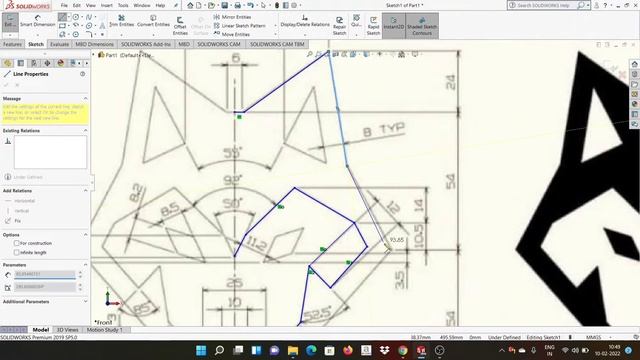Select the Corner Rectangle tool
The width and height of the screenshot is (640, 360).
click(62, 26)
